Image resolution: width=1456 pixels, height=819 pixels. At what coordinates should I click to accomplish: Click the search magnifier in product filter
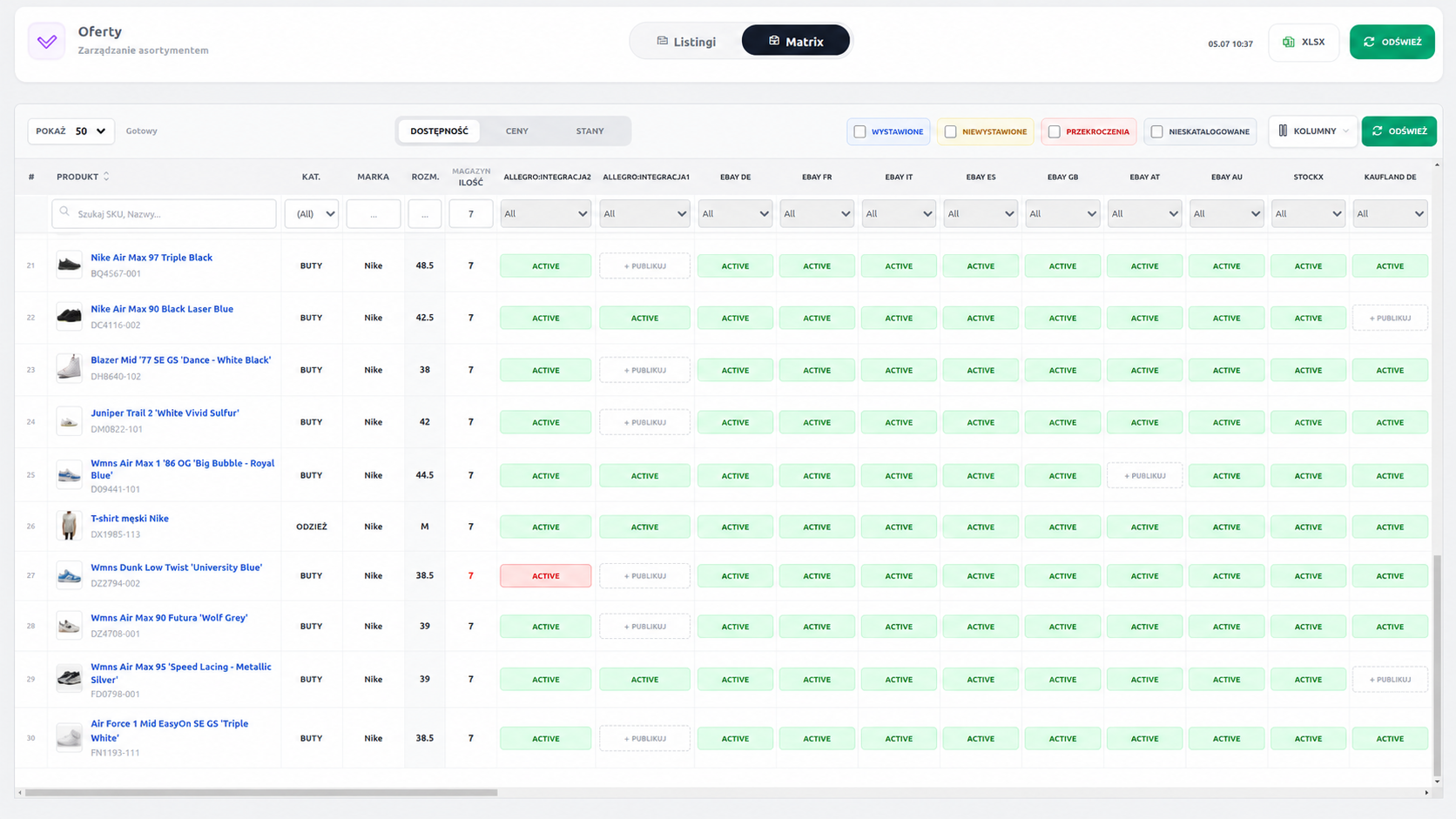click(x=64, y=212)
